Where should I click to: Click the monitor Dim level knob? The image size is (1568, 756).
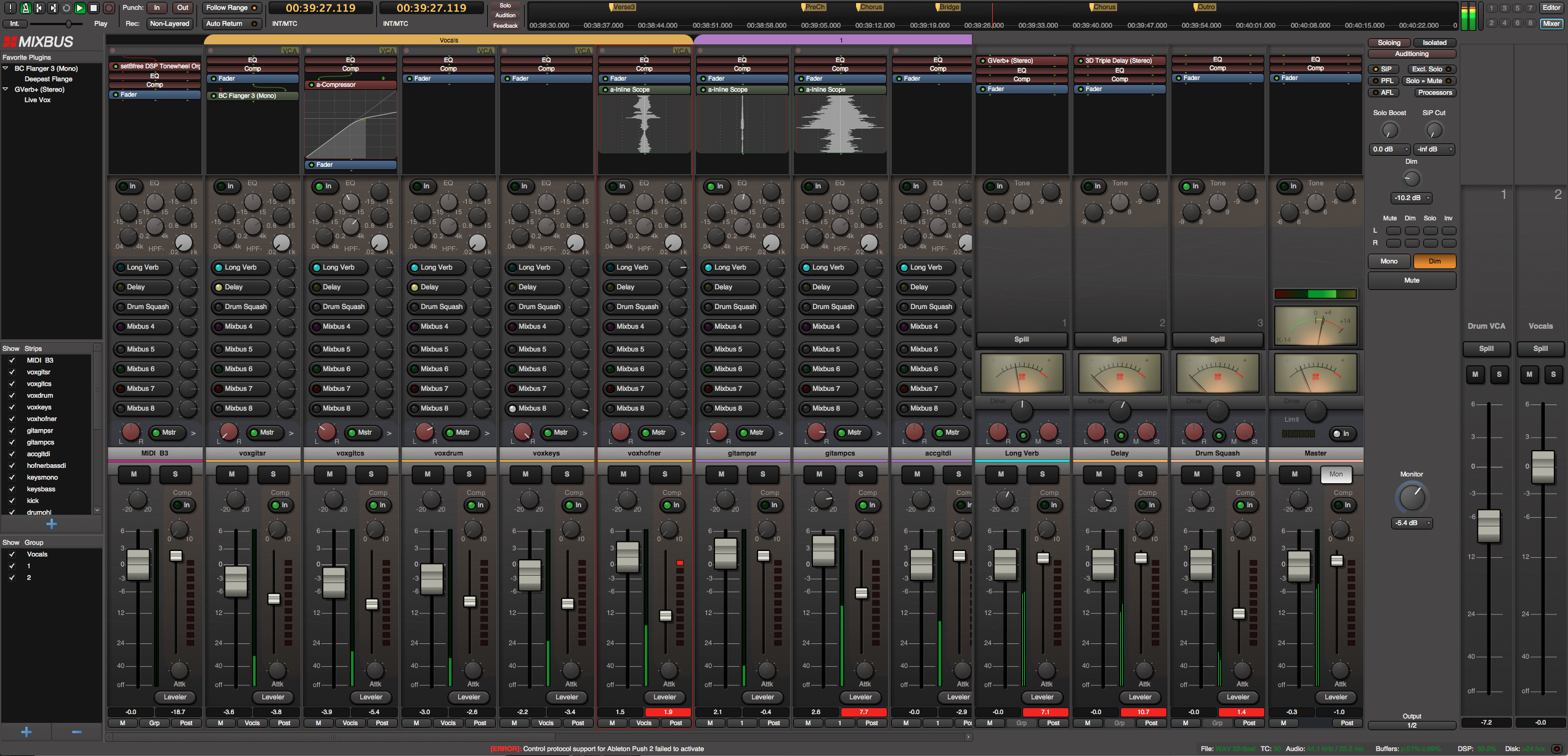pos(1411,179)
